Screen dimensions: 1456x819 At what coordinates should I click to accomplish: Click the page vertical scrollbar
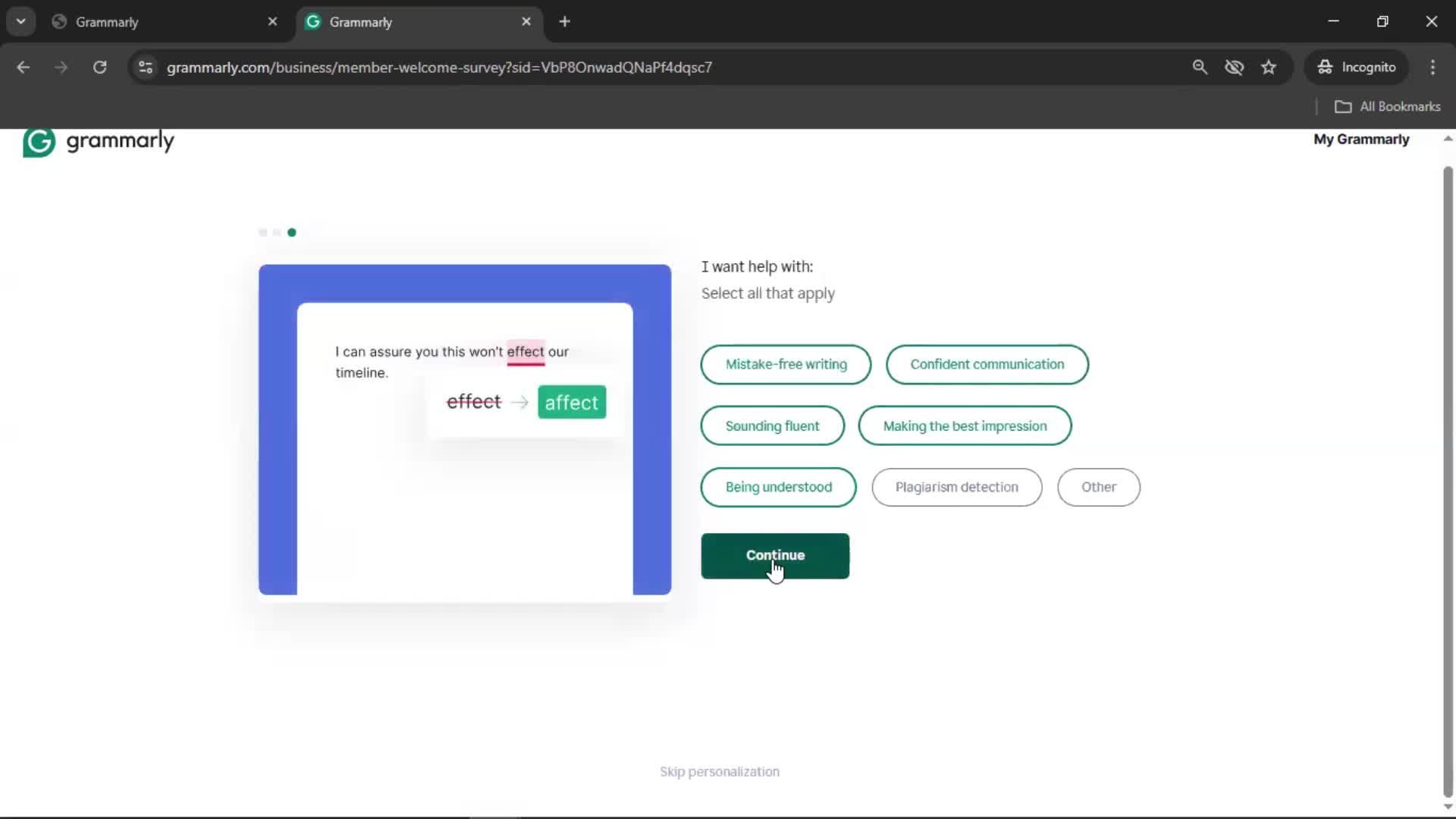[1447, 470]
